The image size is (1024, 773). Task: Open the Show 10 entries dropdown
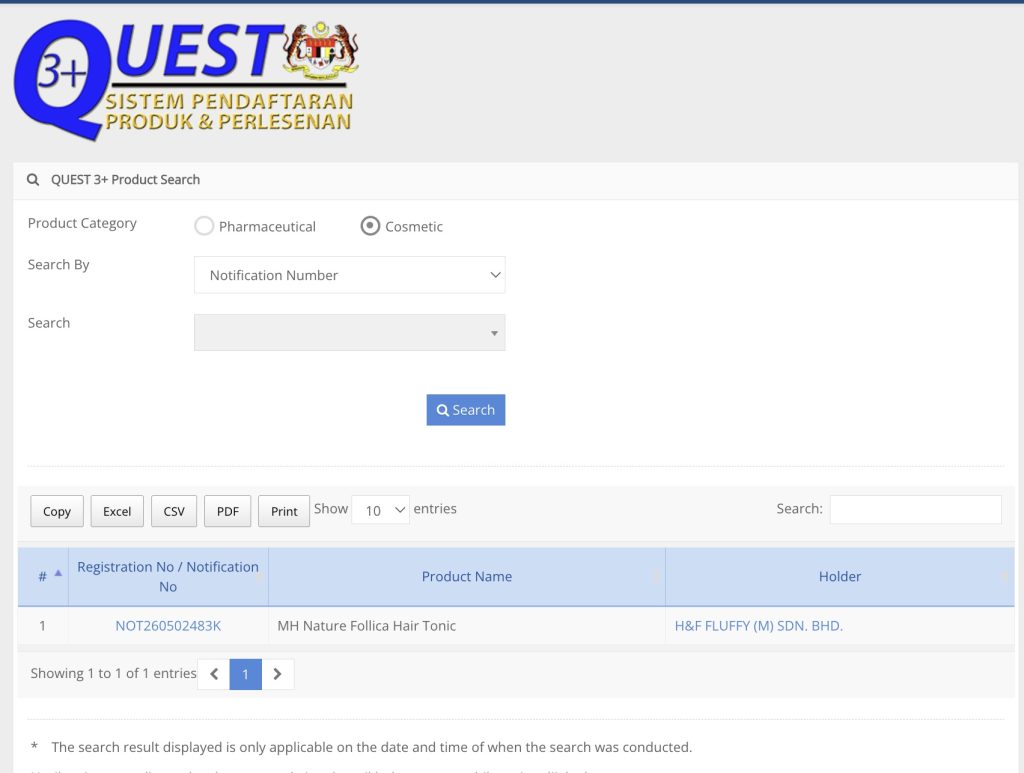coord(381,510)
